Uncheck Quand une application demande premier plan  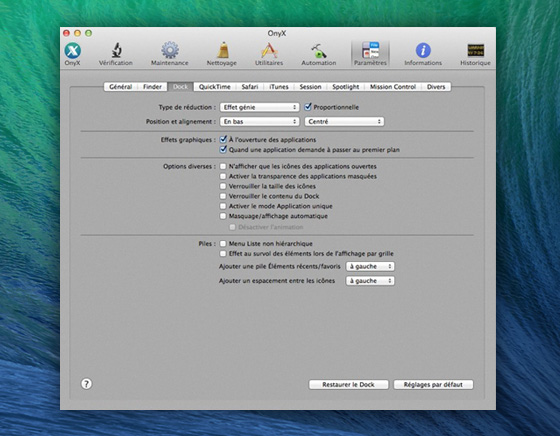pos(223,149)
